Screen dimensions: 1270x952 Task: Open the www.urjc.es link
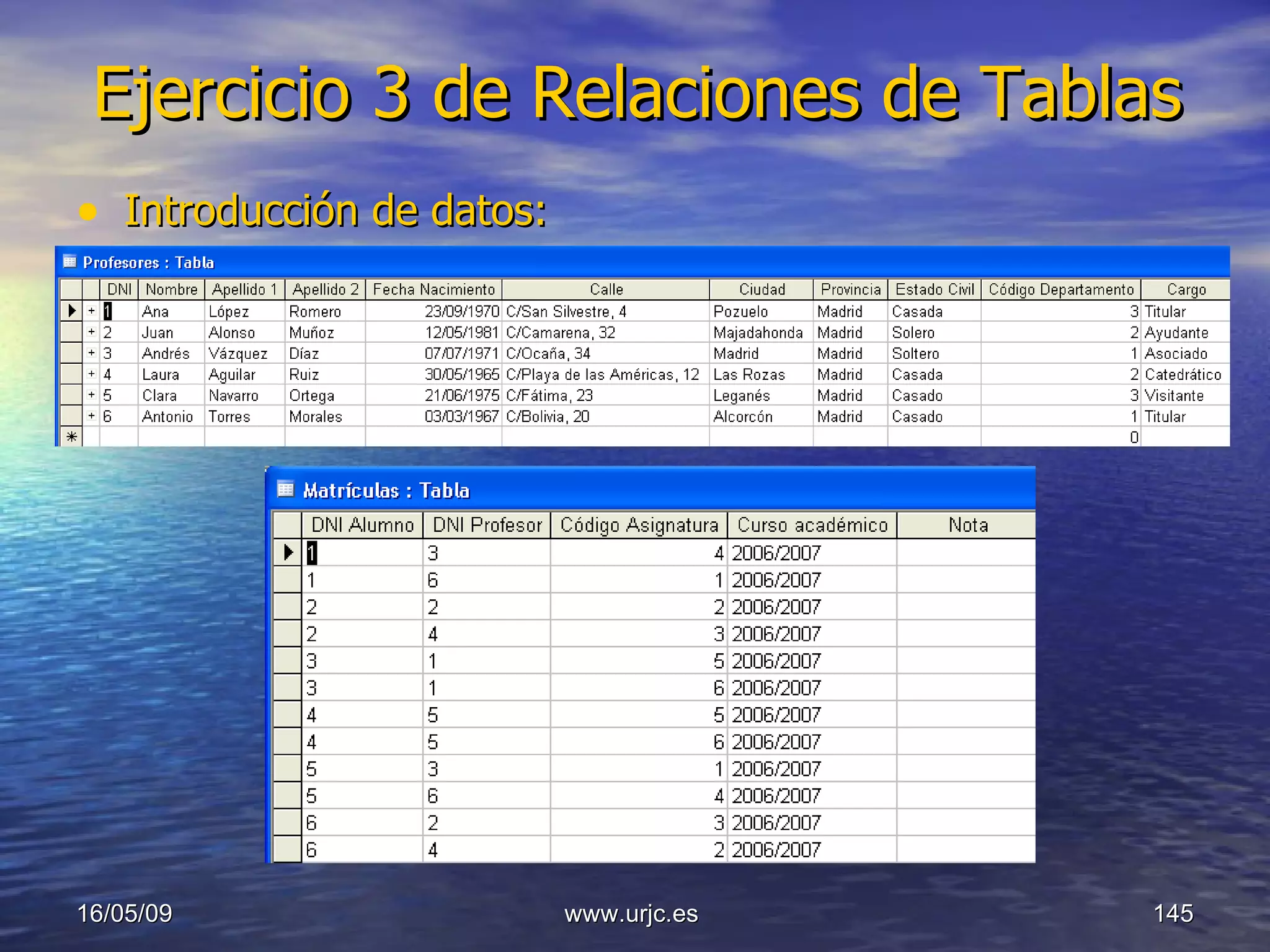tap(631, 914)
